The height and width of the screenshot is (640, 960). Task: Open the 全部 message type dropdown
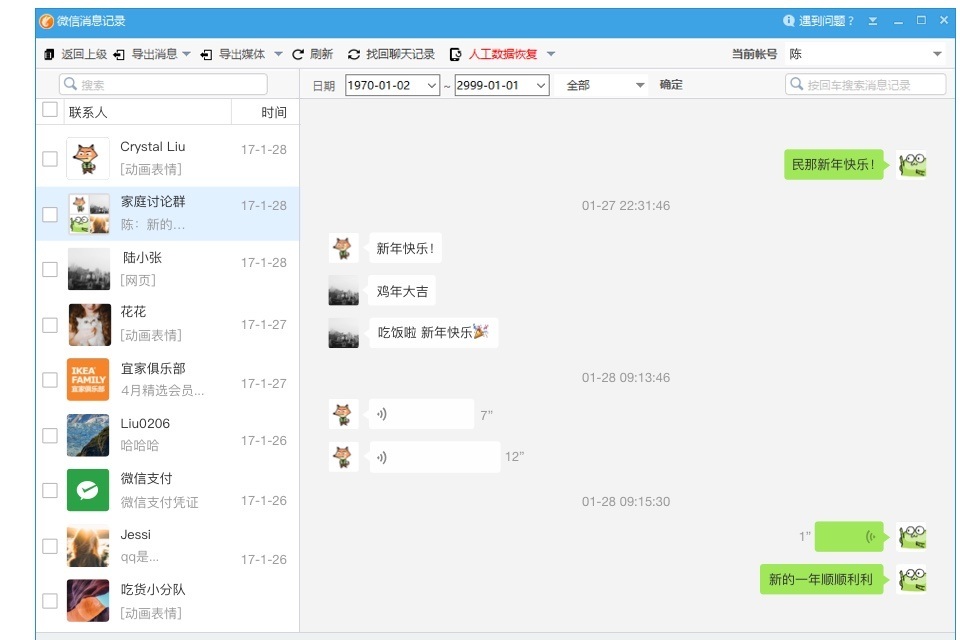(x=641, y=85)
